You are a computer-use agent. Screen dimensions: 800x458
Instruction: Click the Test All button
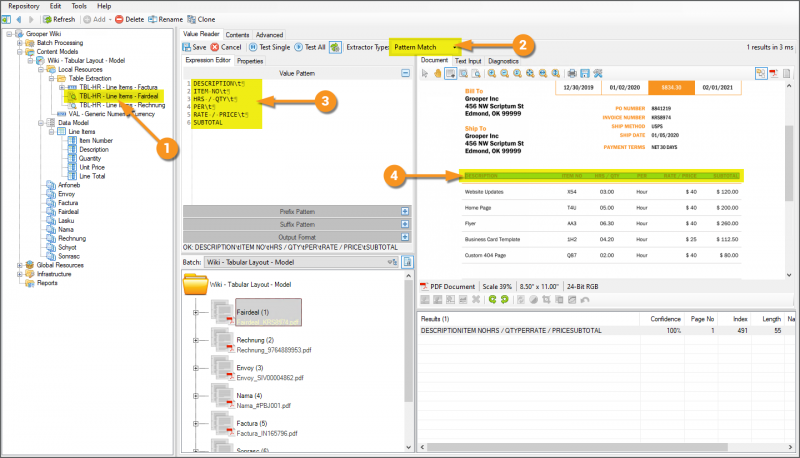tap(310, 47)
